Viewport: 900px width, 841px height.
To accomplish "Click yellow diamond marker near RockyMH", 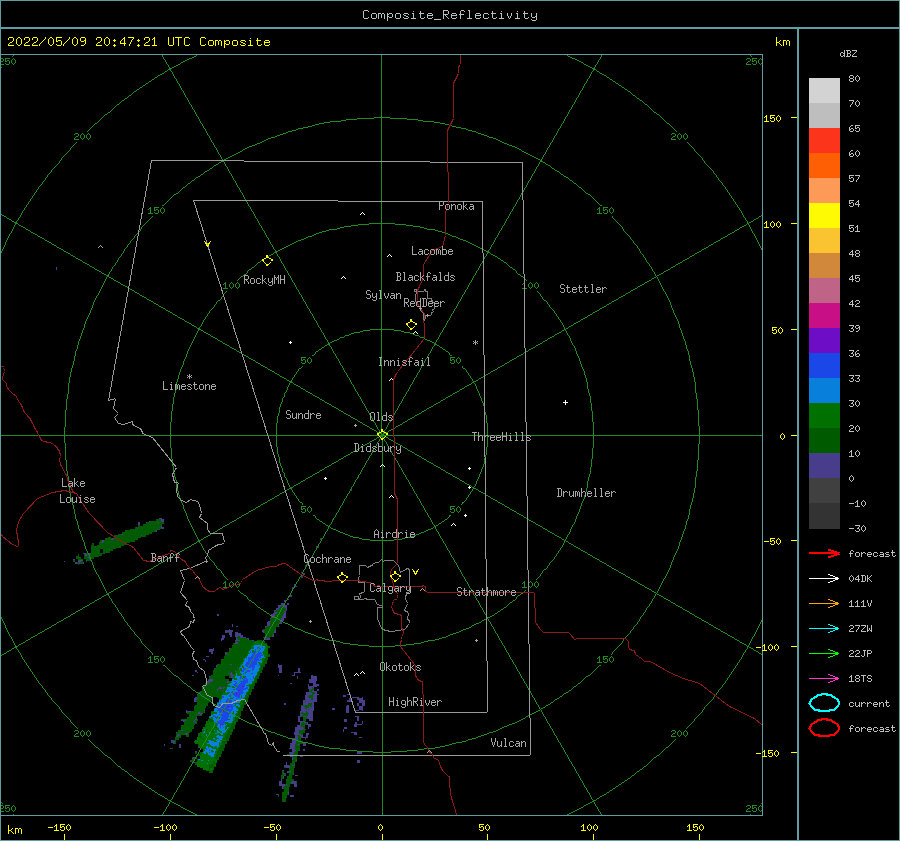I will 267,261.
